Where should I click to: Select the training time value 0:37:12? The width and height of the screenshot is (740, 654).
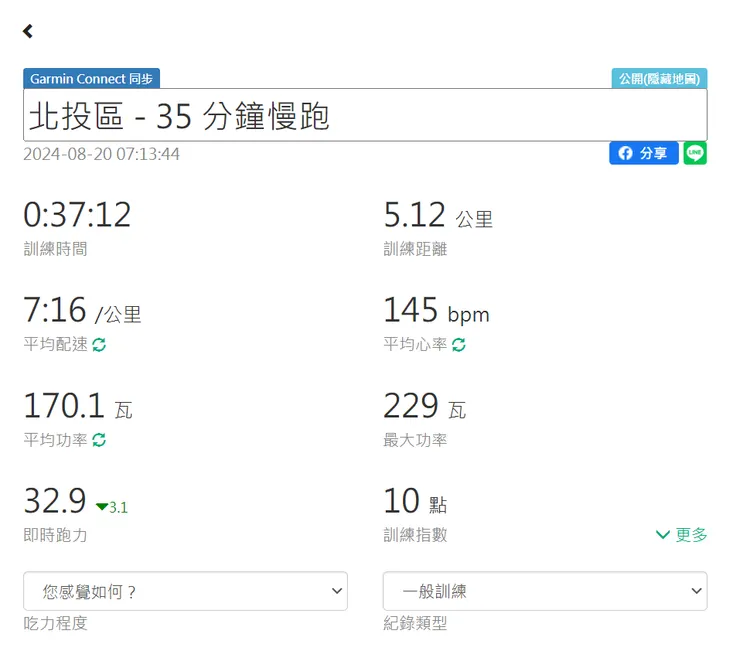[77, 215]
